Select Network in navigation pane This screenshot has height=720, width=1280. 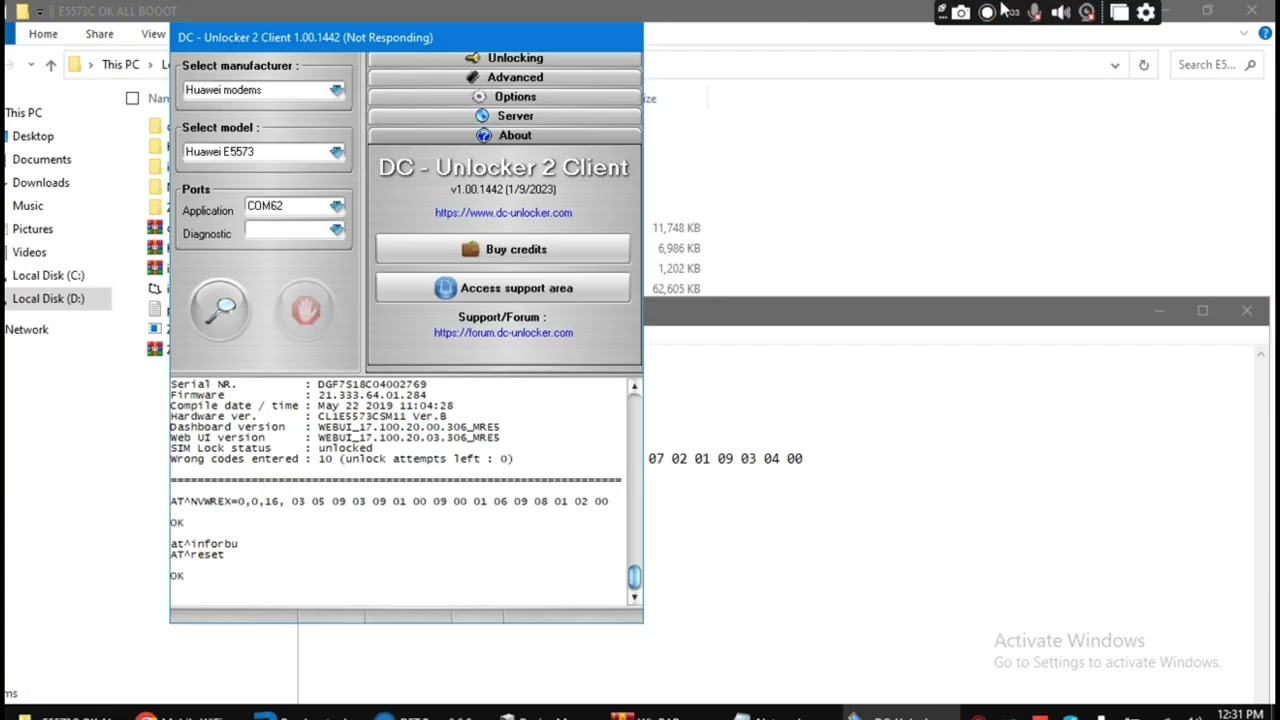26,329
